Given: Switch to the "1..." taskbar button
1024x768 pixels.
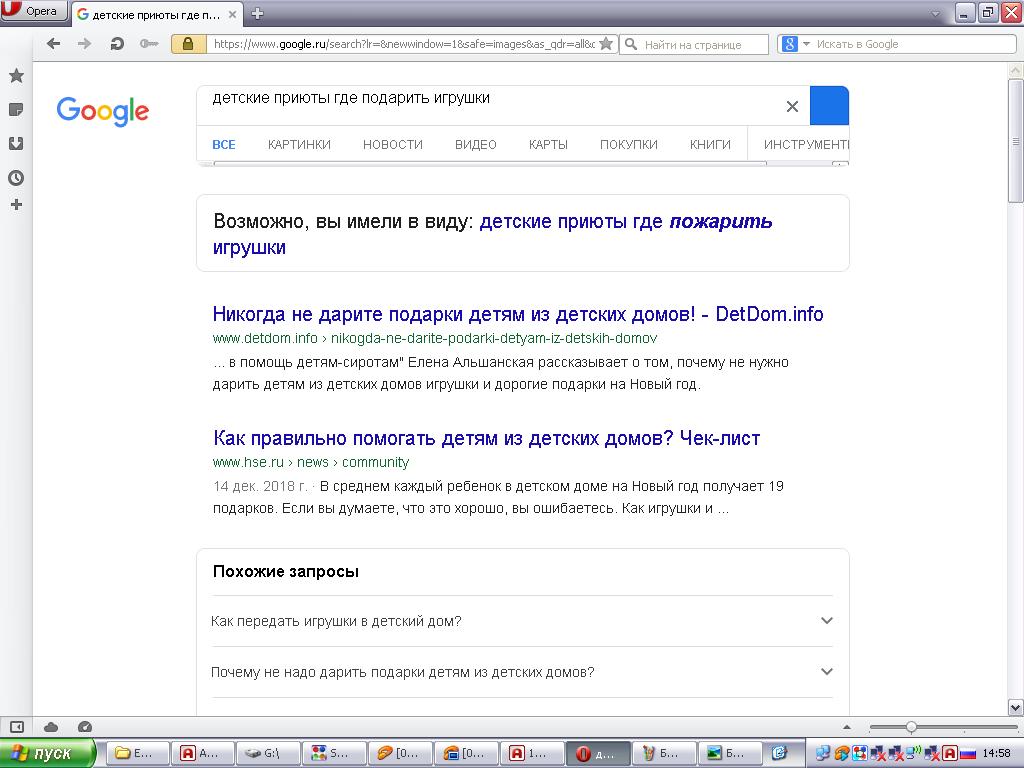Looking at the screenshot, I should tap(532, 753).
